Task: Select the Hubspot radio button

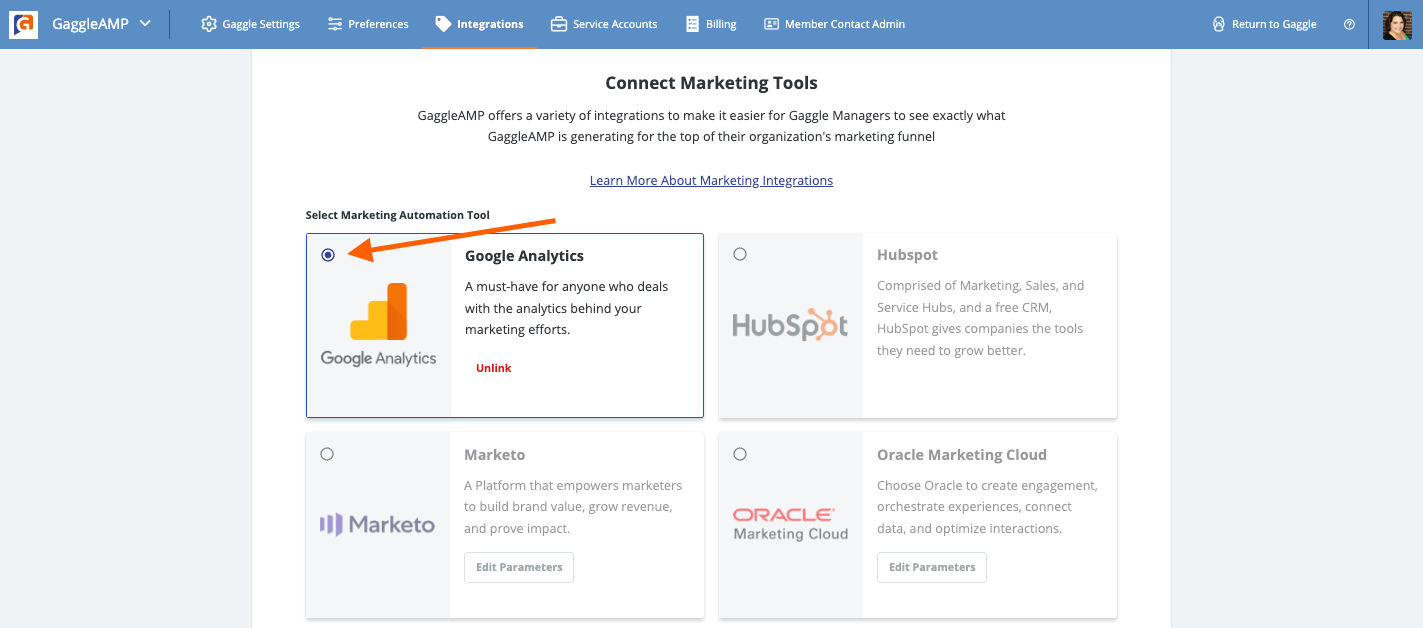Action: (x=740, y=254)
